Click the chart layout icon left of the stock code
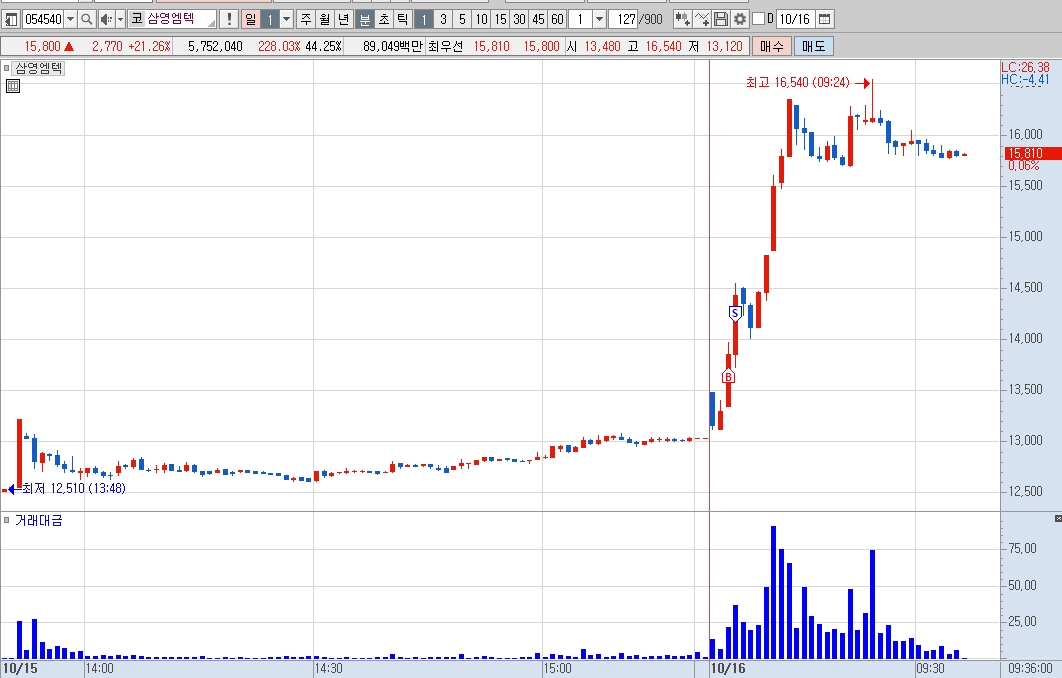This screenshot has width=1062, height=678. [12, 19]
